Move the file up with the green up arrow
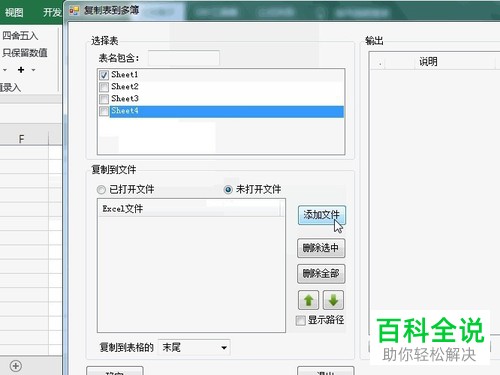500x375 pixels. pos(308,300)
